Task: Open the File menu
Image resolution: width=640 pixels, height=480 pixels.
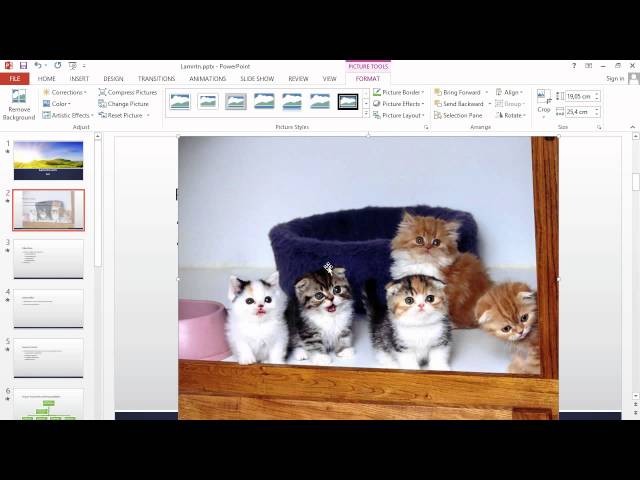Action: coord(15,78)
